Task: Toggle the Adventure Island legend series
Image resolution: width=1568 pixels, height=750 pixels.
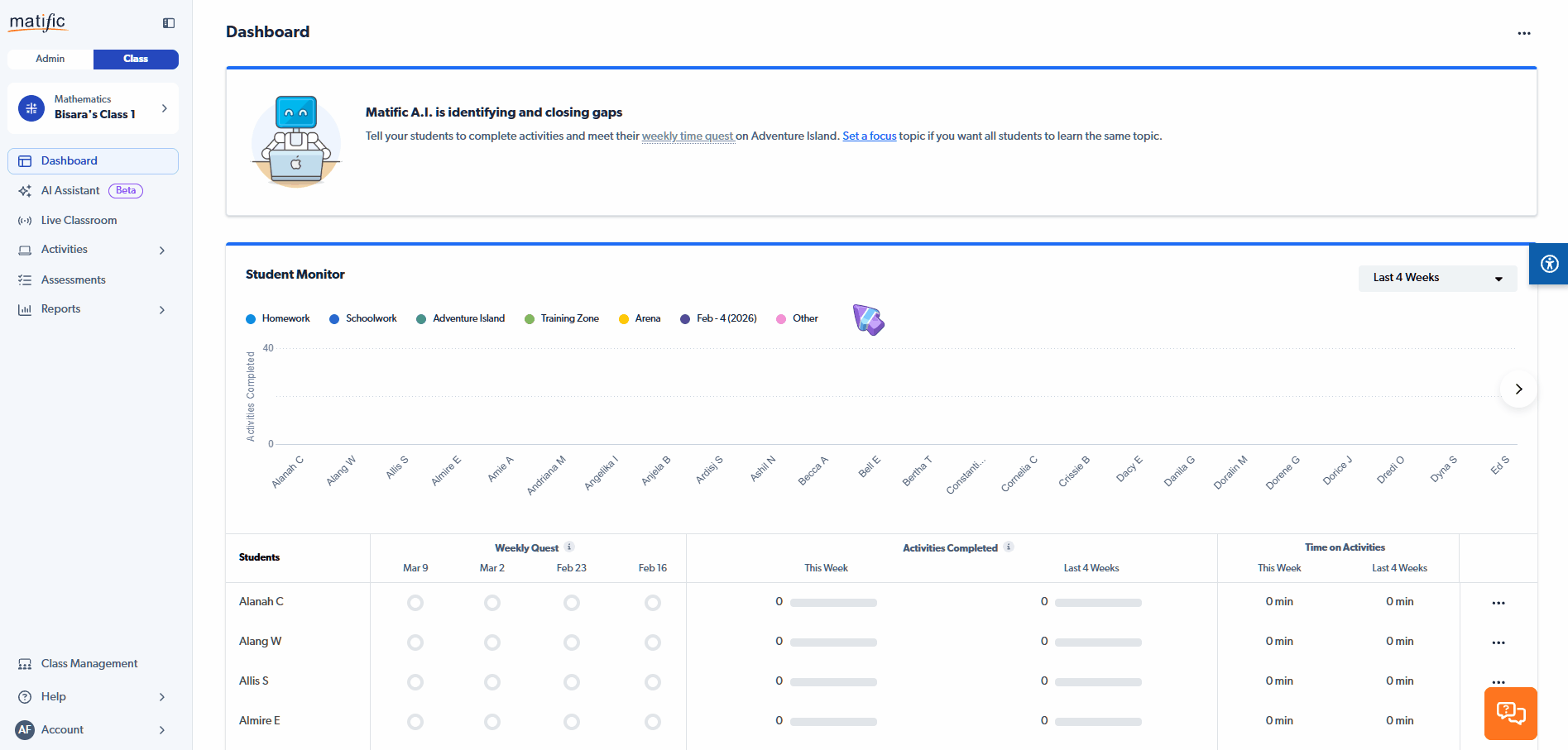Action: [460, 318]
